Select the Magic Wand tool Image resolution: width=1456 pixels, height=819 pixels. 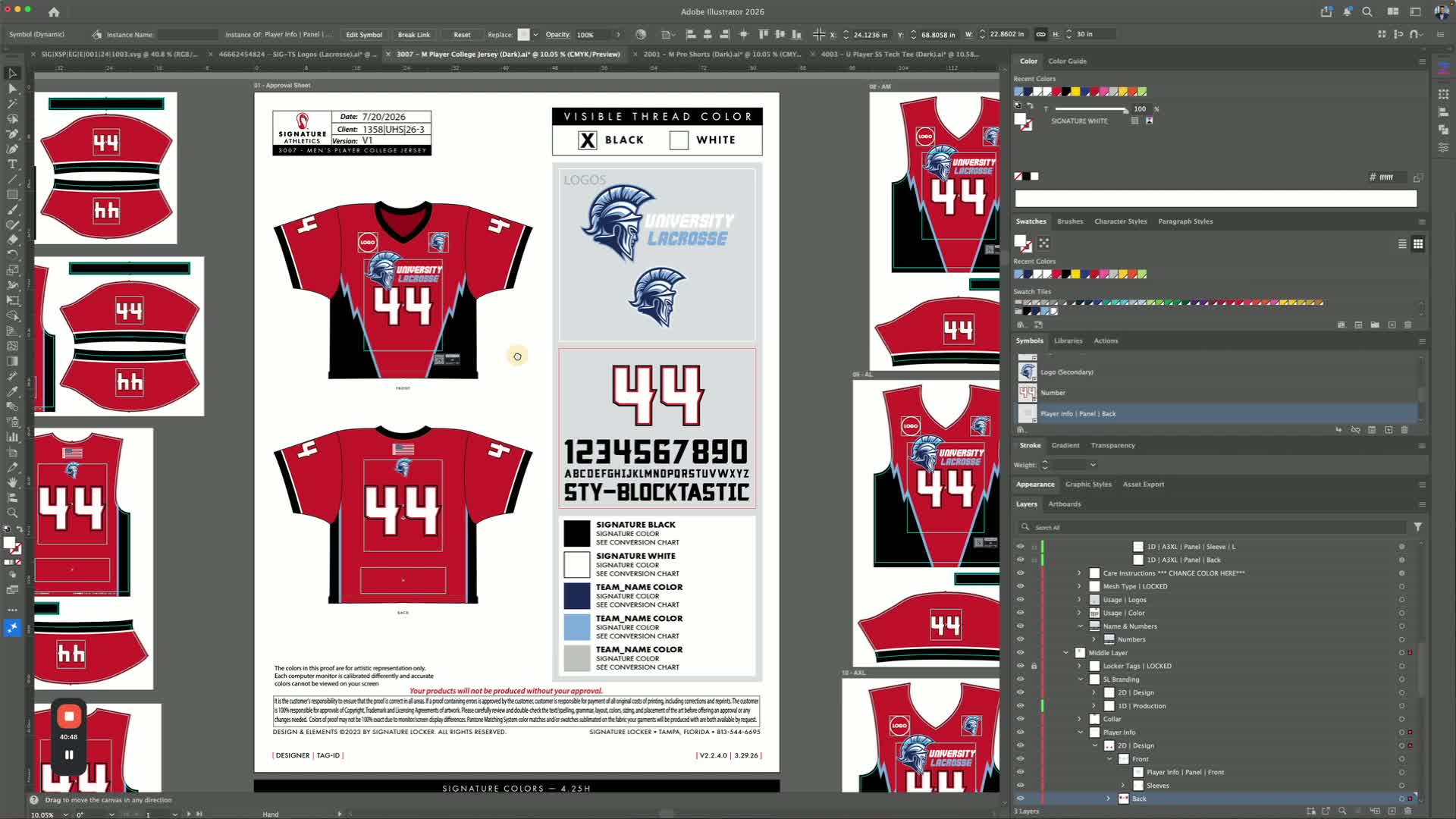pos(12,104)
